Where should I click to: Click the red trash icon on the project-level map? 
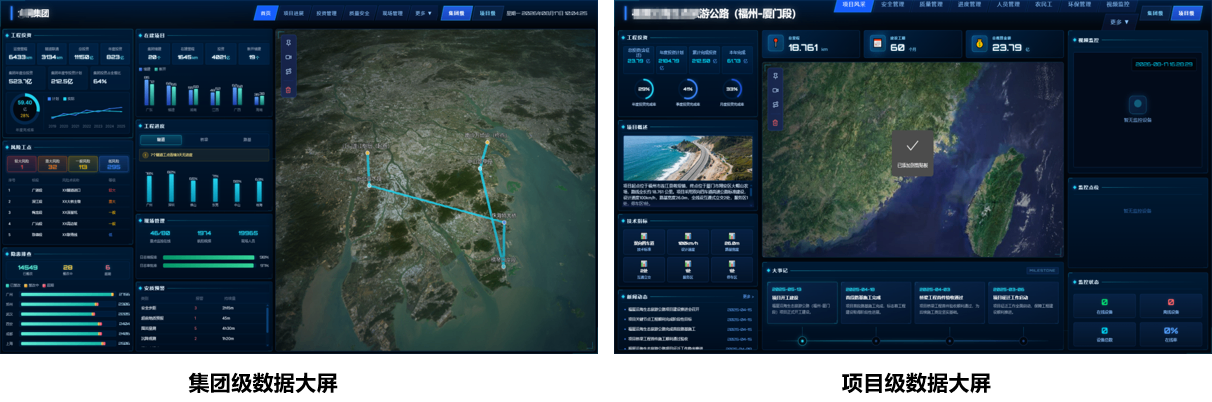(x=774, y=122)
